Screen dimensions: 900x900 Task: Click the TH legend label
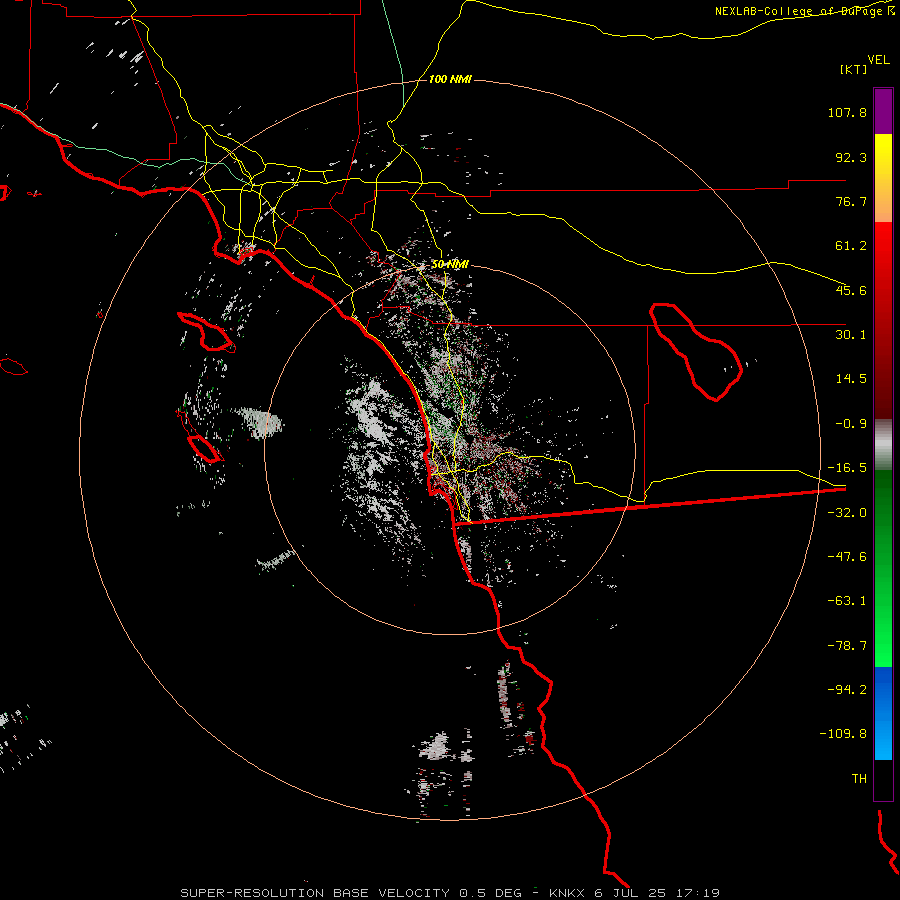pyautogui.click(x=859, y=779)
